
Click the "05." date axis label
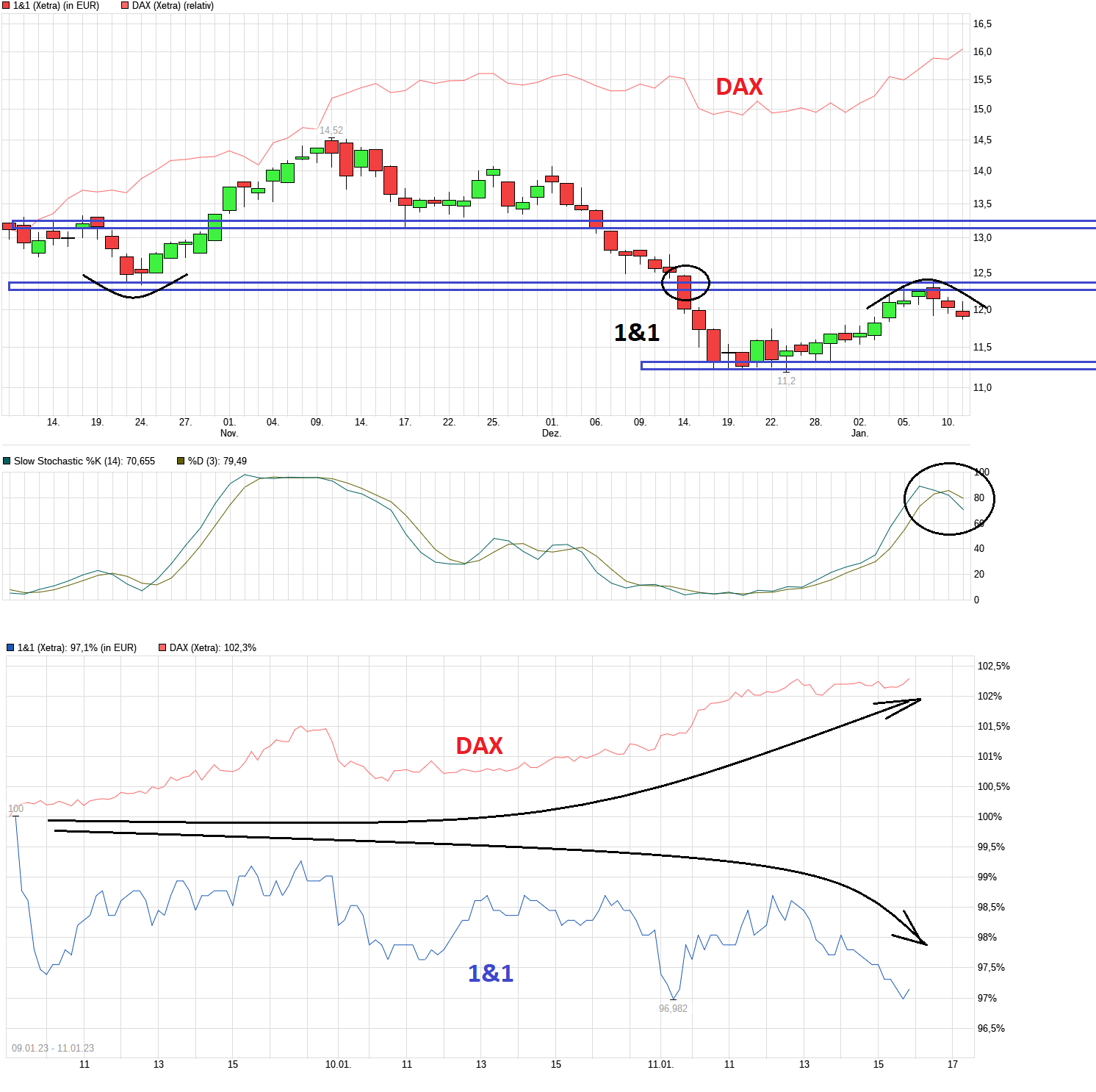pos(904,423)
